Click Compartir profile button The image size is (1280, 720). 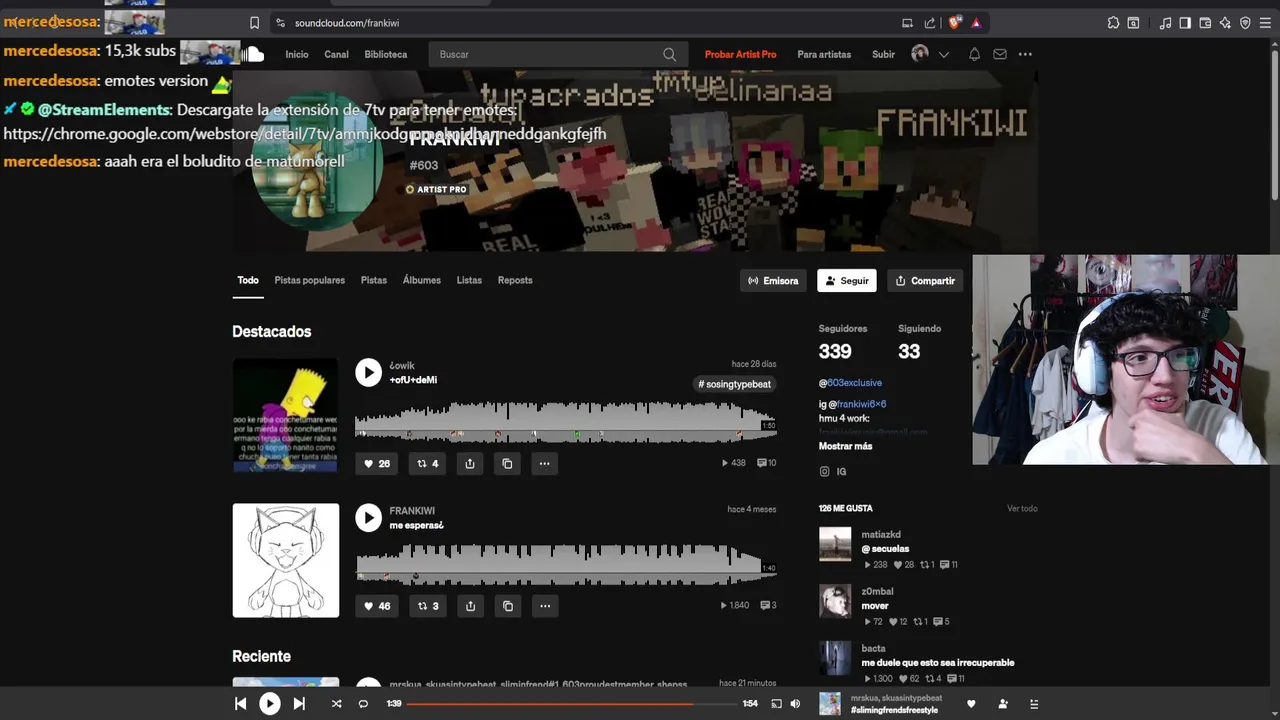tap(925, 281)
